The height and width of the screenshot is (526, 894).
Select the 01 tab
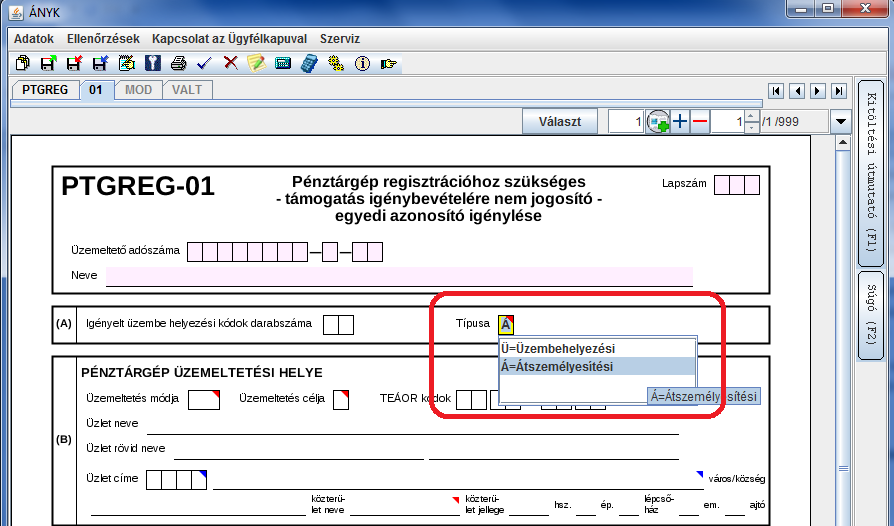pos(96,89)
